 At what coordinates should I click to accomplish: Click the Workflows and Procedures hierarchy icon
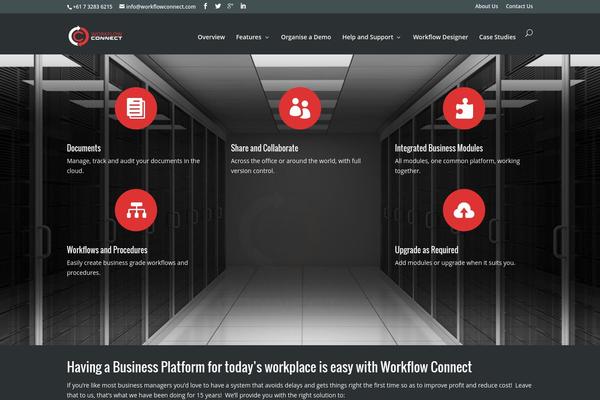click(136, 210)
